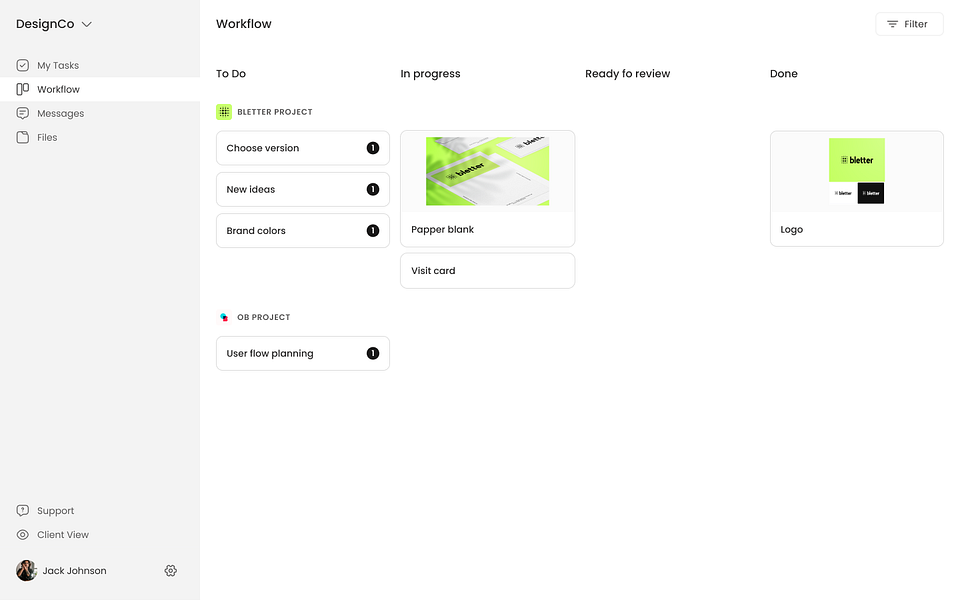Click the Messages chat bubble icon
960x600 pixels.
point(21,113)
